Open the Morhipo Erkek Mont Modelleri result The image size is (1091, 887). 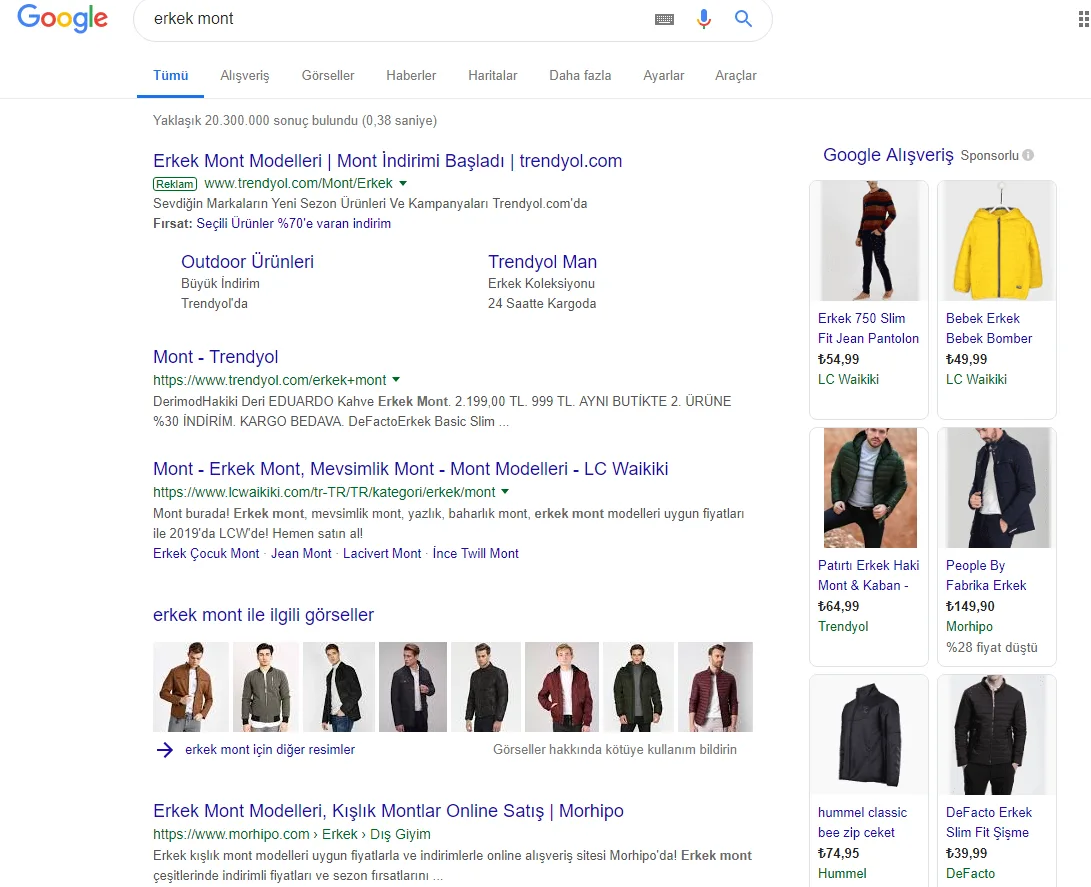point(388,811)
